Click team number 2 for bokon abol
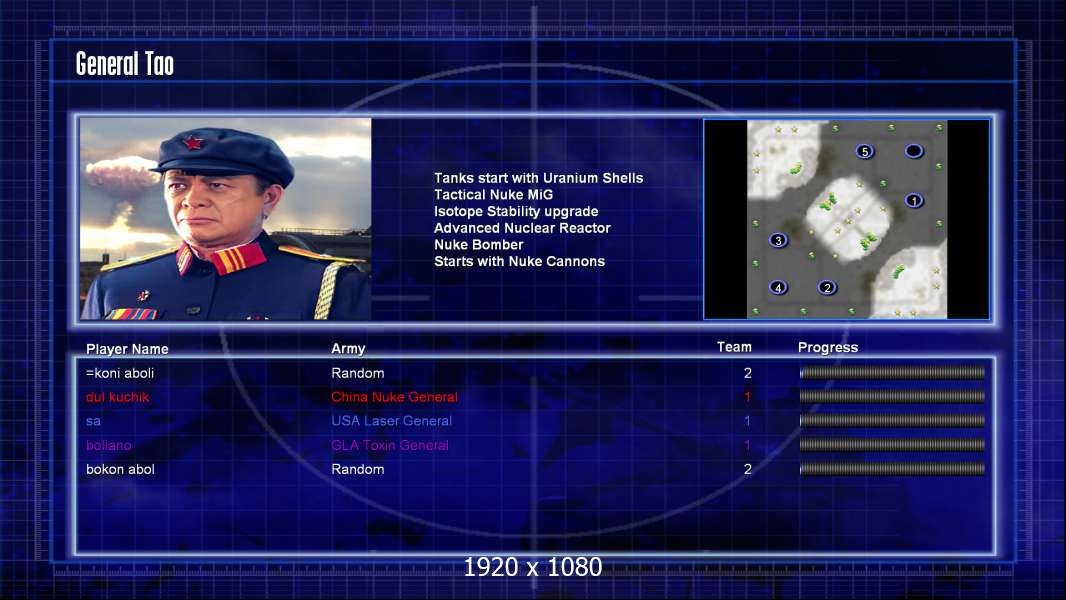Screen dimensions: 1066x600 (x=748, y=470)
